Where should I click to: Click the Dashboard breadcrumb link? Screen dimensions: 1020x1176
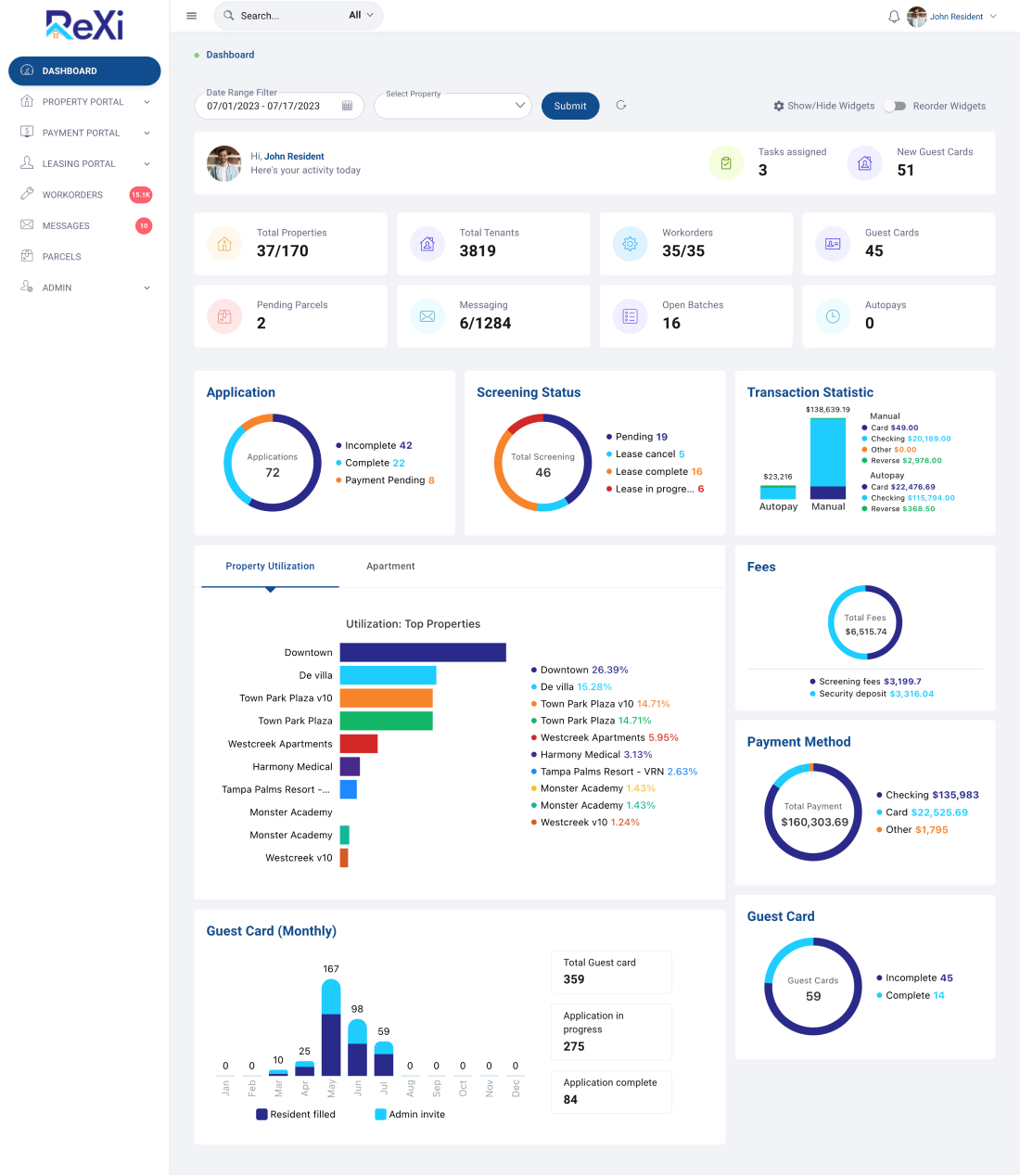pyautogui.click(x=230, y=55)
